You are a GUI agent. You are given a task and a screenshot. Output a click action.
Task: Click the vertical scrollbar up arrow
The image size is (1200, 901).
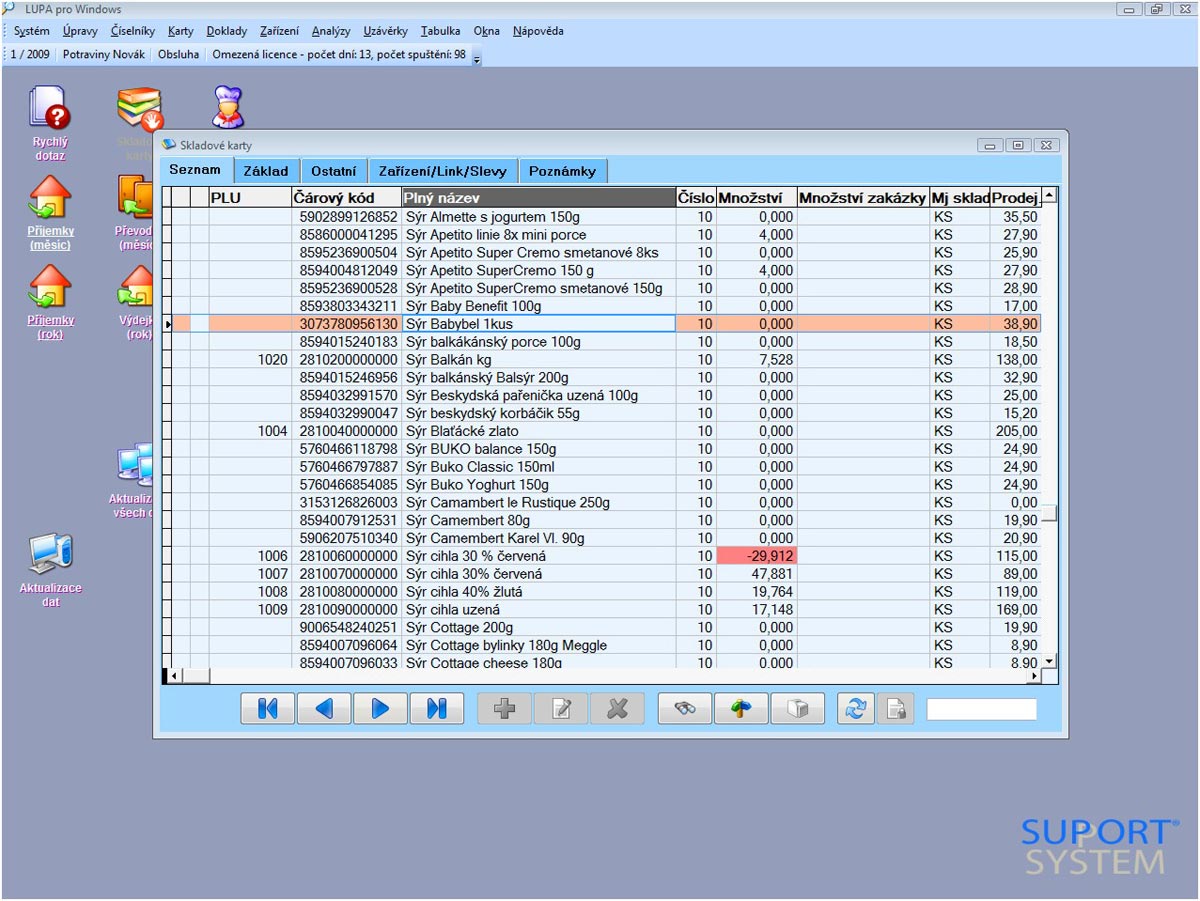click(x=1049, y=196)
